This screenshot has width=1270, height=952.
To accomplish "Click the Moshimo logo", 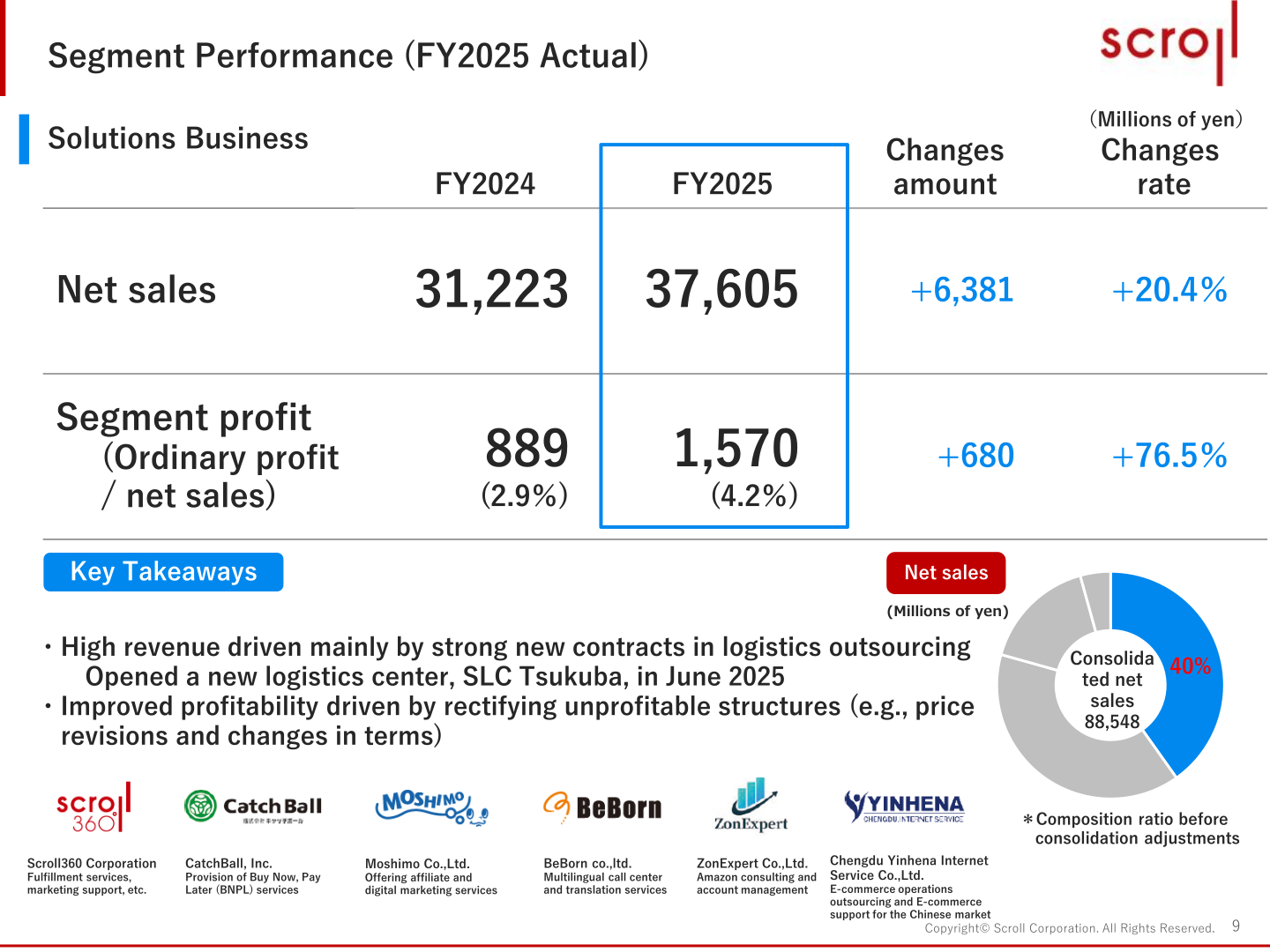I will tap(432, 807).
